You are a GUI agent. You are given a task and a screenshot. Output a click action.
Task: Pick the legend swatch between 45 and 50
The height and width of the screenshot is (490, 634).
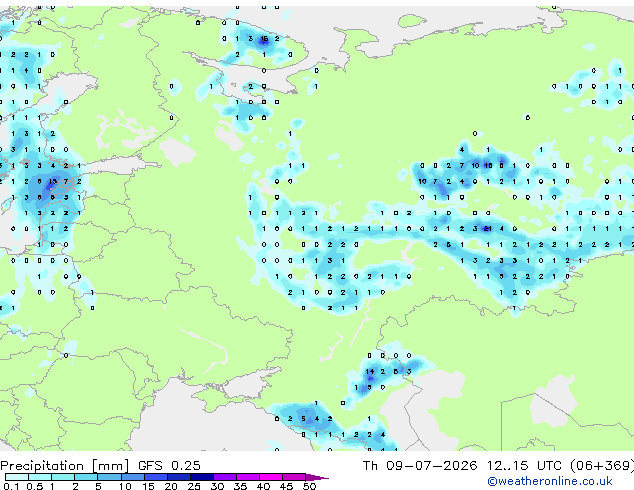tap(294, 477)
